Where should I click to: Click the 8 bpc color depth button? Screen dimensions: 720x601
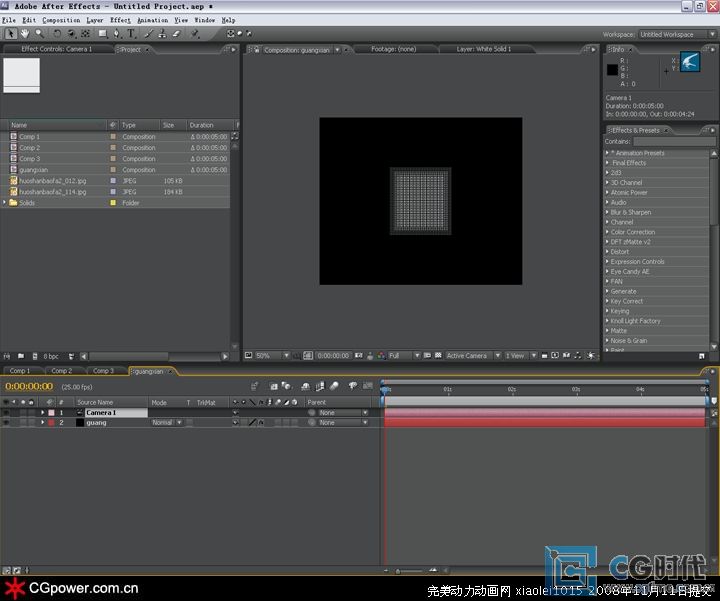click(51, 356)
